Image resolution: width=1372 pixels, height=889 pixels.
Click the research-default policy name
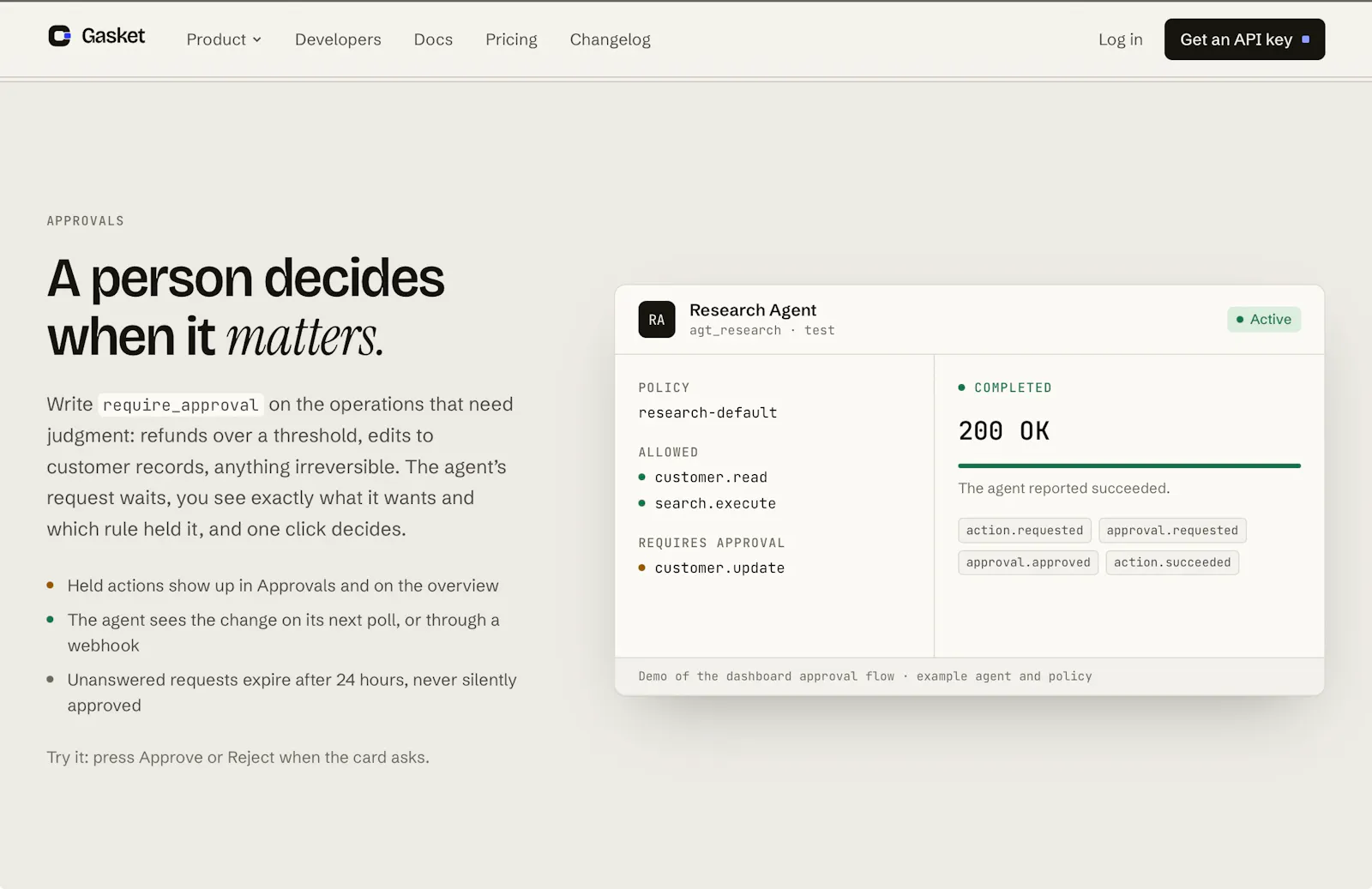point(707,412)
